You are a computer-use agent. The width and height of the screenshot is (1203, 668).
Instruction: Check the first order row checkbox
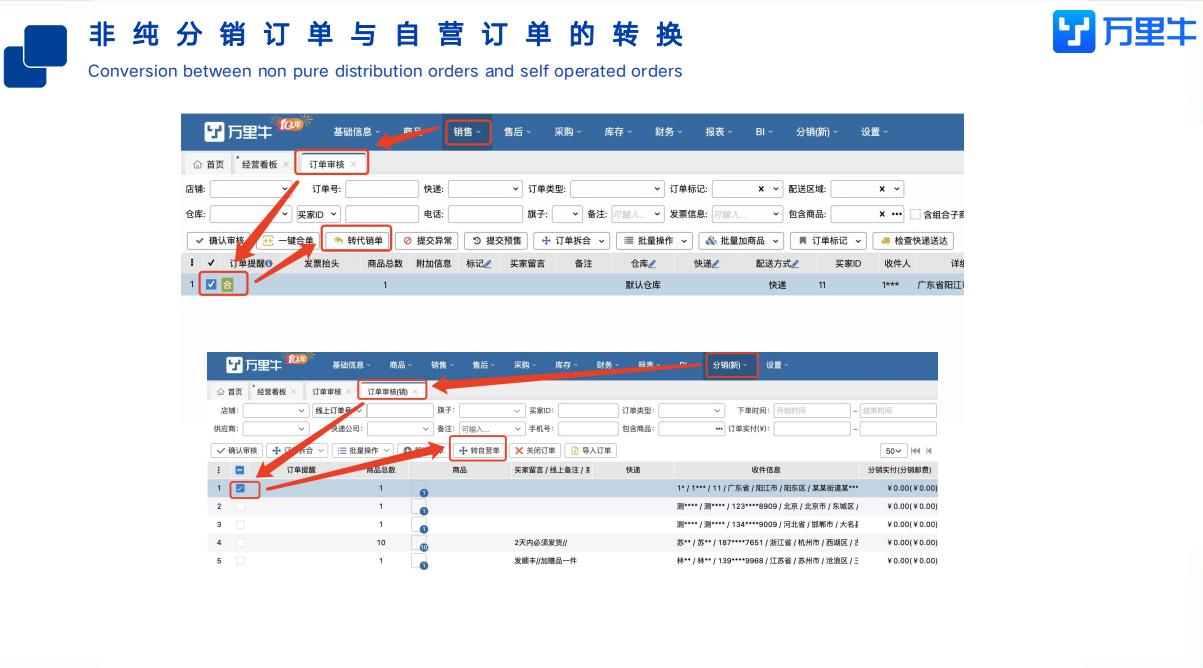213,283
